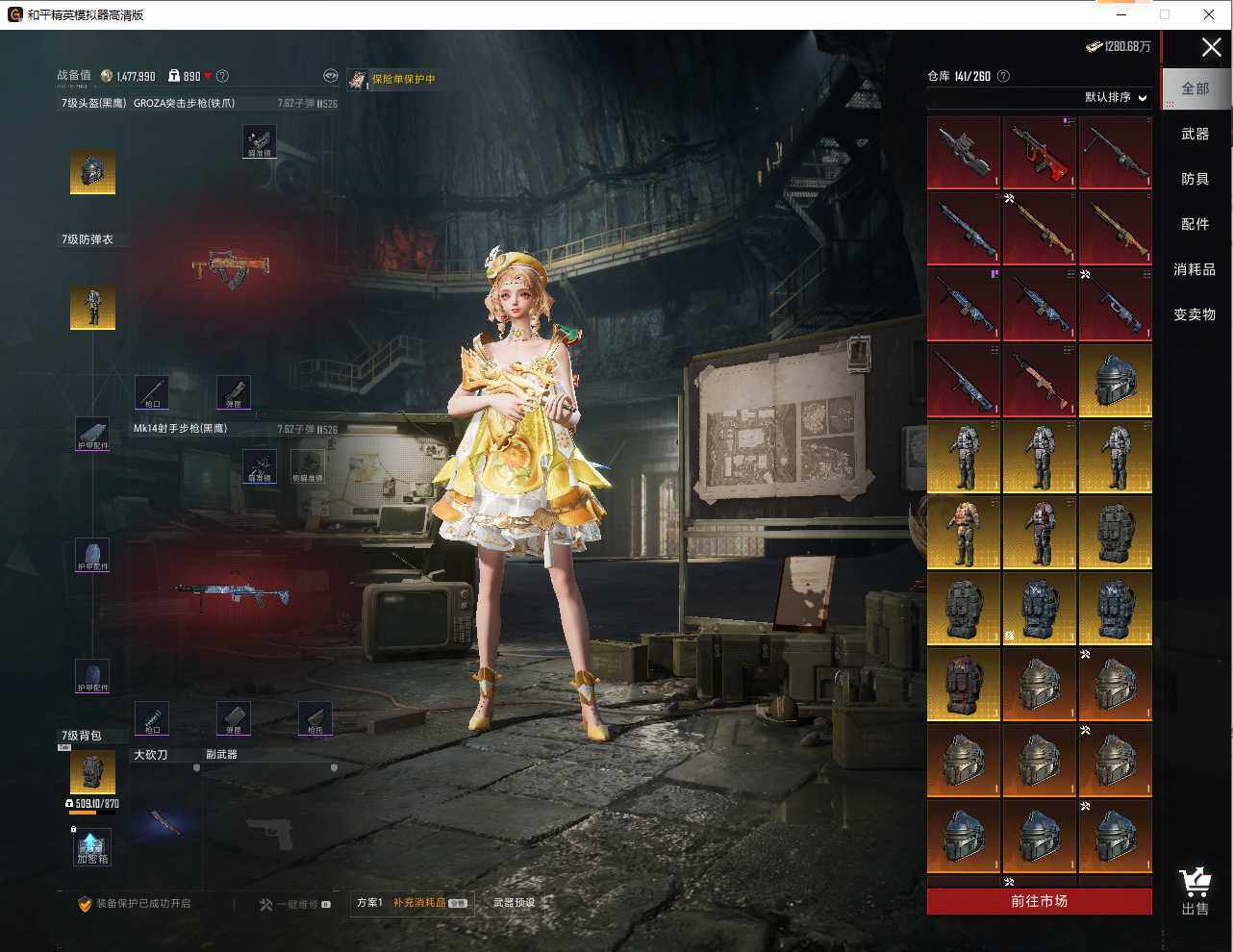The height and width of the screenshot is (952, 1233).
Task: Select loadout 方案1
Action: 369,903
